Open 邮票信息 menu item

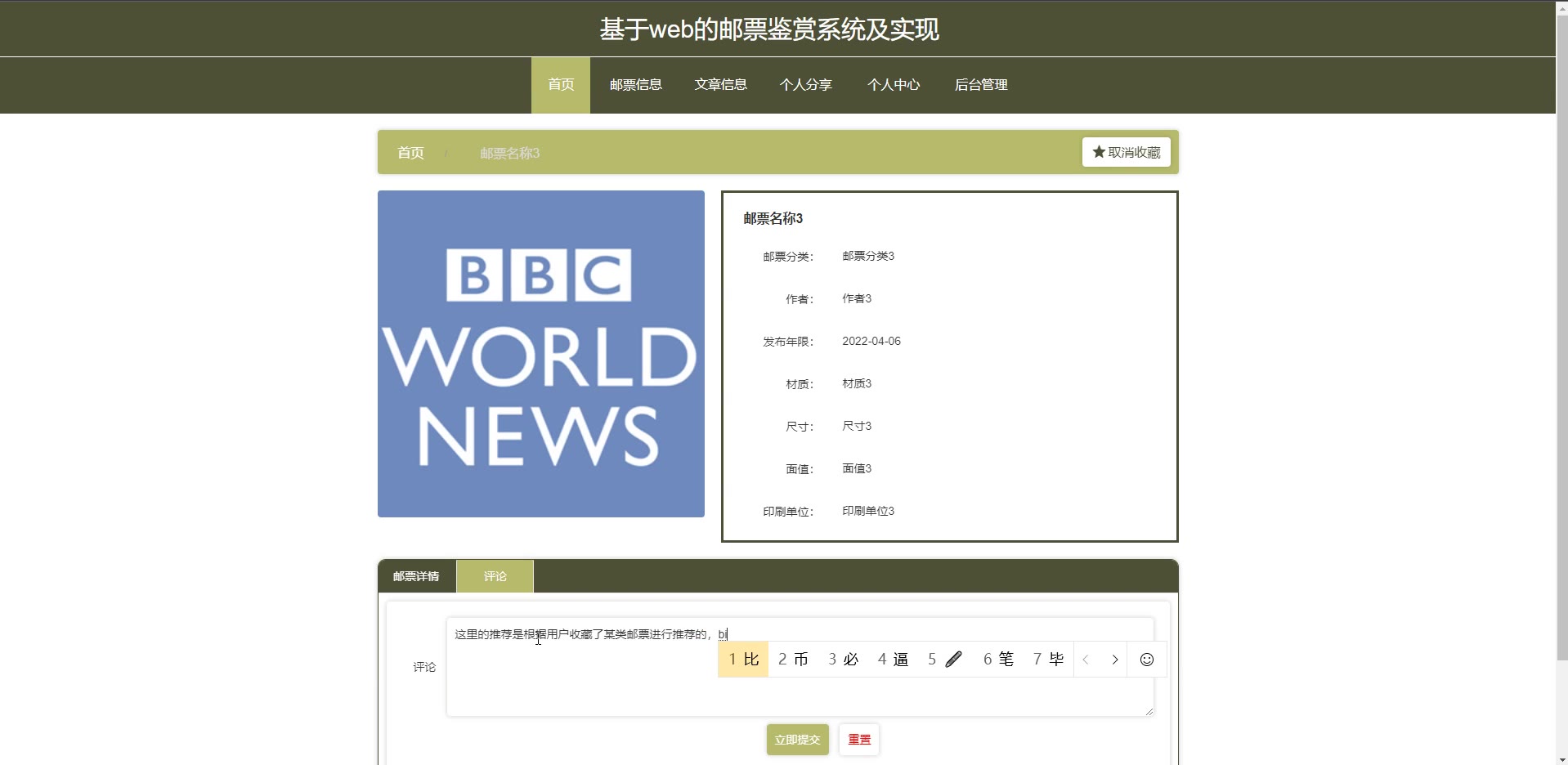pyautogui.click(x=635, y=85)
